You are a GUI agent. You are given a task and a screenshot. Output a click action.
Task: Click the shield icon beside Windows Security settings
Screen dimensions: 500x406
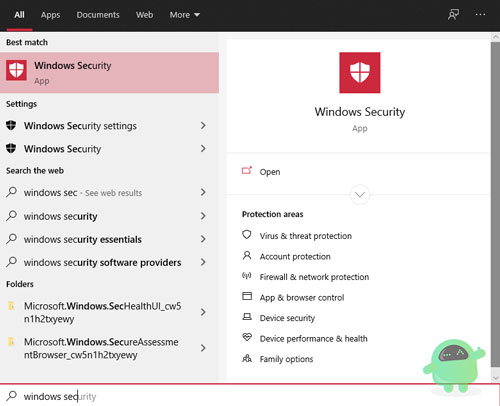point(11,126)
